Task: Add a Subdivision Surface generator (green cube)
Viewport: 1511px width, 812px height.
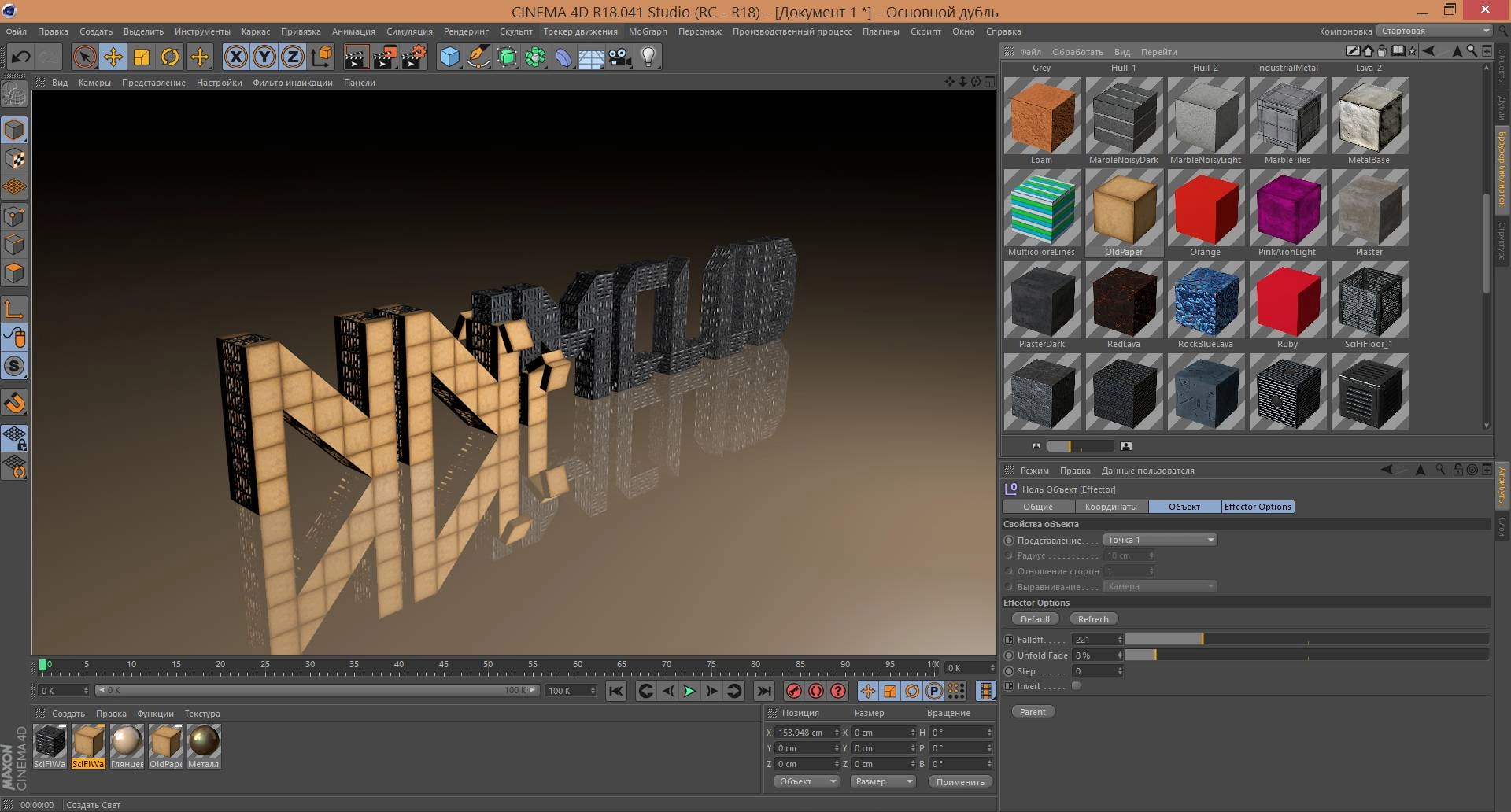Action: (507, 57)
